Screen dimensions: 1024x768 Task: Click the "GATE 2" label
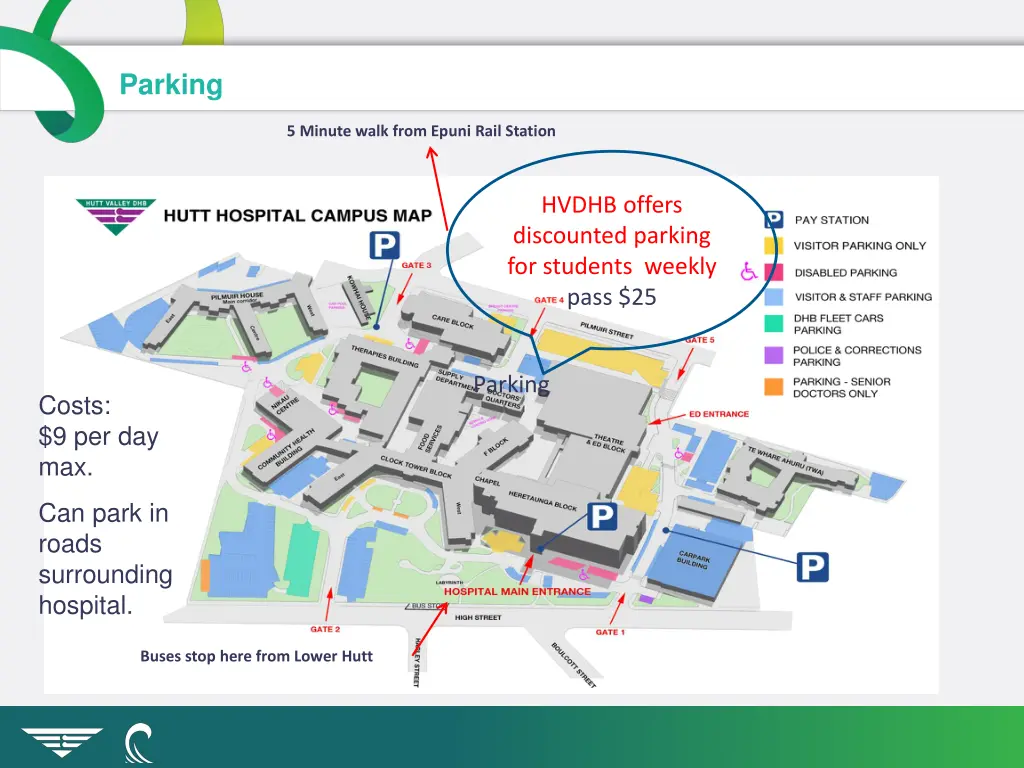coord(325,629)
